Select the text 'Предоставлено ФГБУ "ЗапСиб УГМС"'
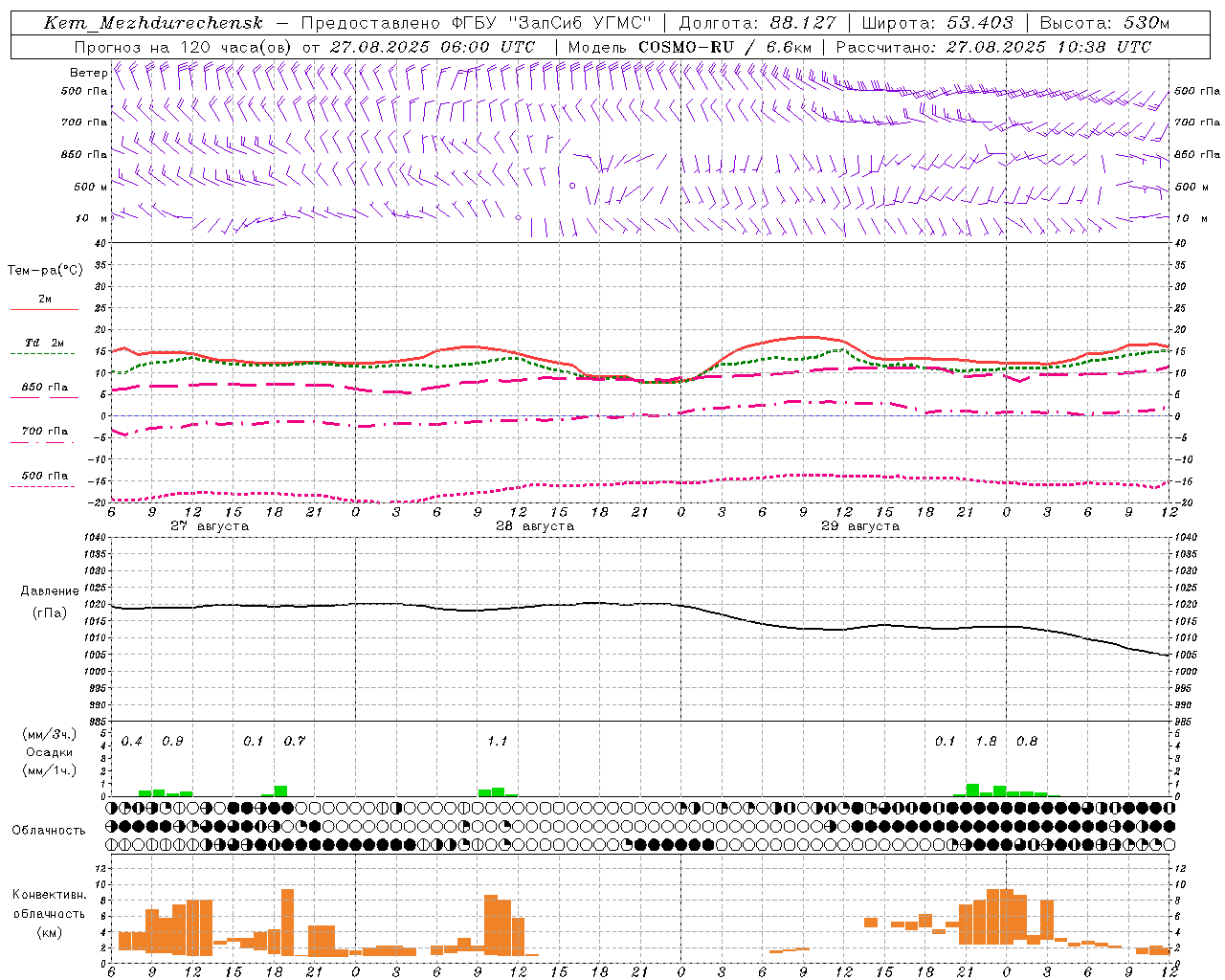 [476, 23]
